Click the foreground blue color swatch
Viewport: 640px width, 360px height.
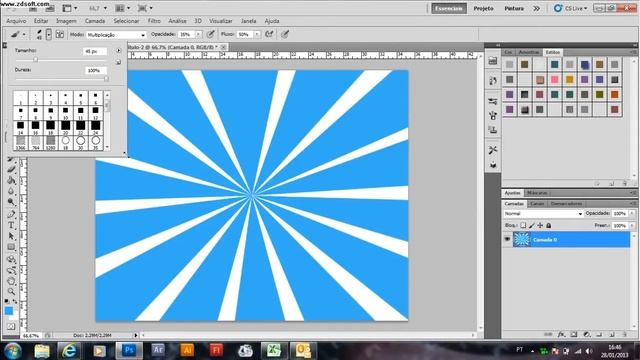(x=9, y=311)
